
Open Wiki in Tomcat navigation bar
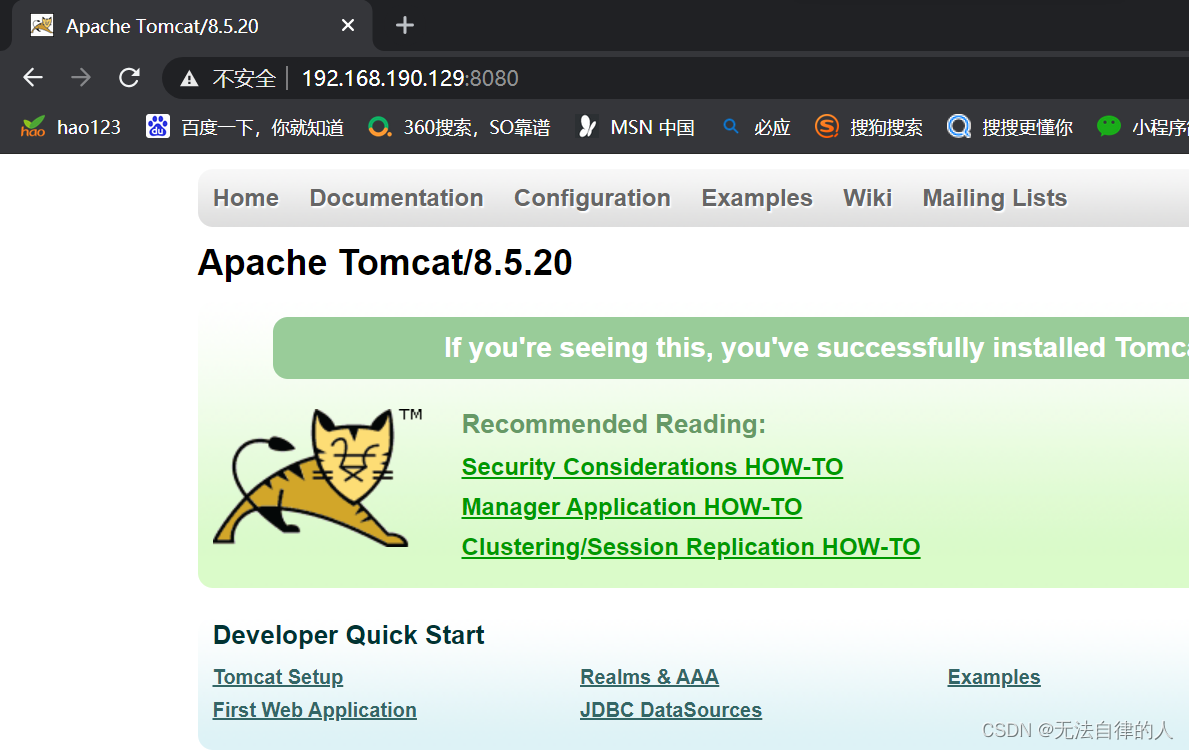tap(867, 198)
